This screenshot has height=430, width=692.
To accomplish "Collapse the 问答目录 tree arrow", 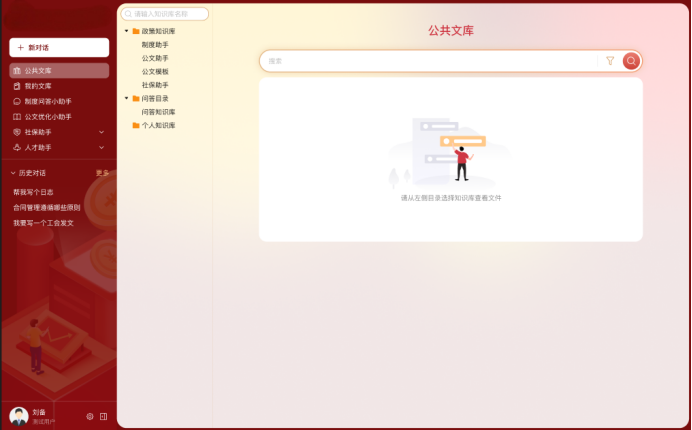I will 126,99.
